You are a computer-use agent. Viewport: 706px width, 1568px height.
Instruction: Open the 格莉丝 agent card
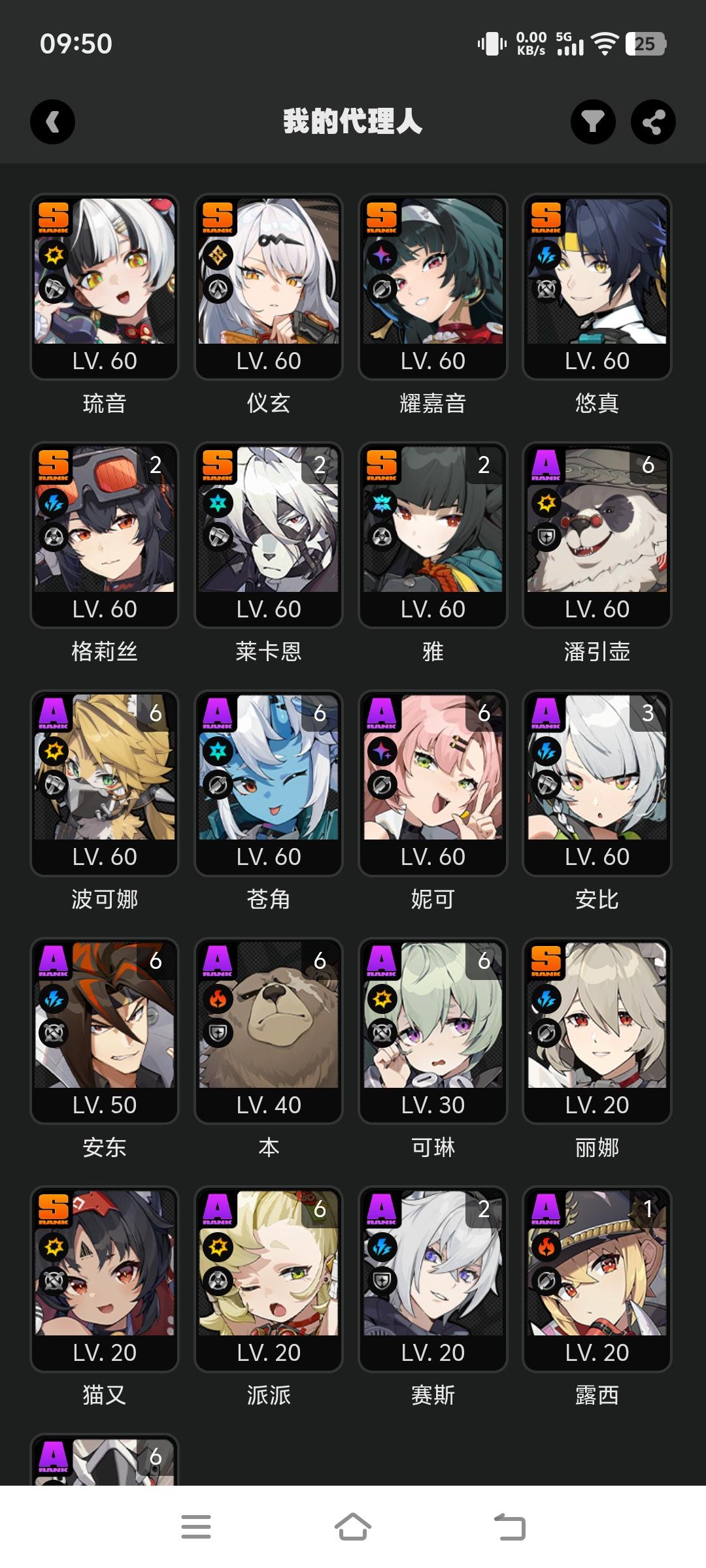105,535
